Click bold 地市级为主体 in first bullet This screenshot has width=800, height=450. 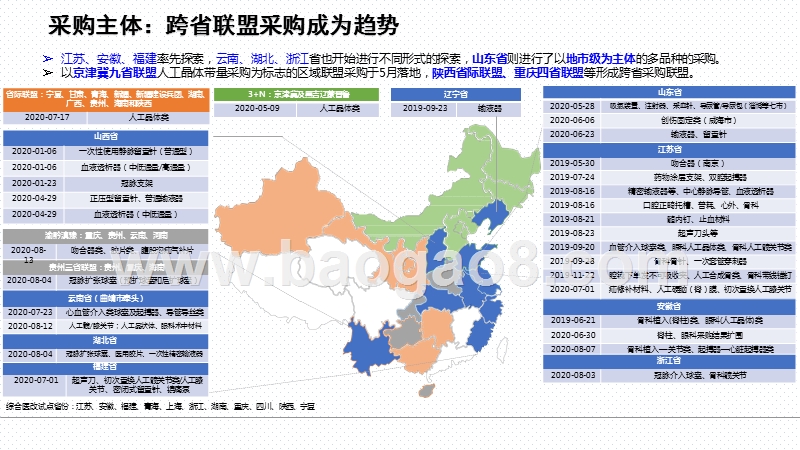601,59
